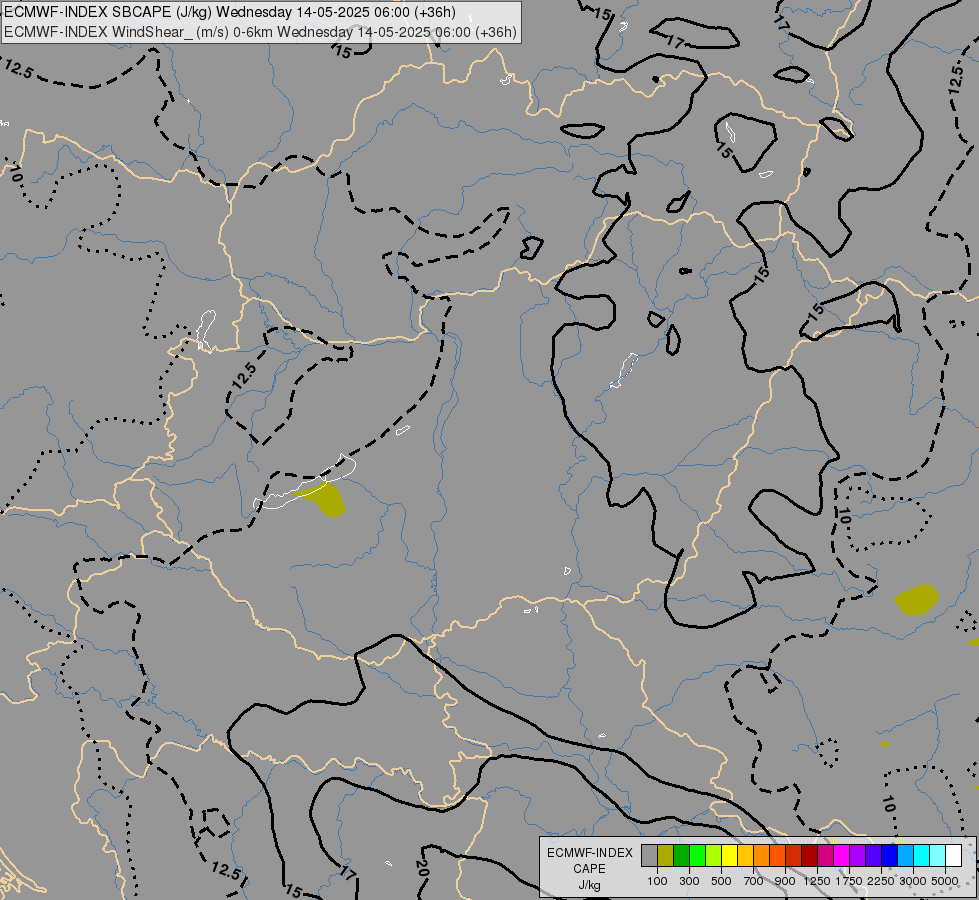This screenshot has height=900, width=979.
Task: Click the SBCAPE title line at top
Action: click(230, 12)
